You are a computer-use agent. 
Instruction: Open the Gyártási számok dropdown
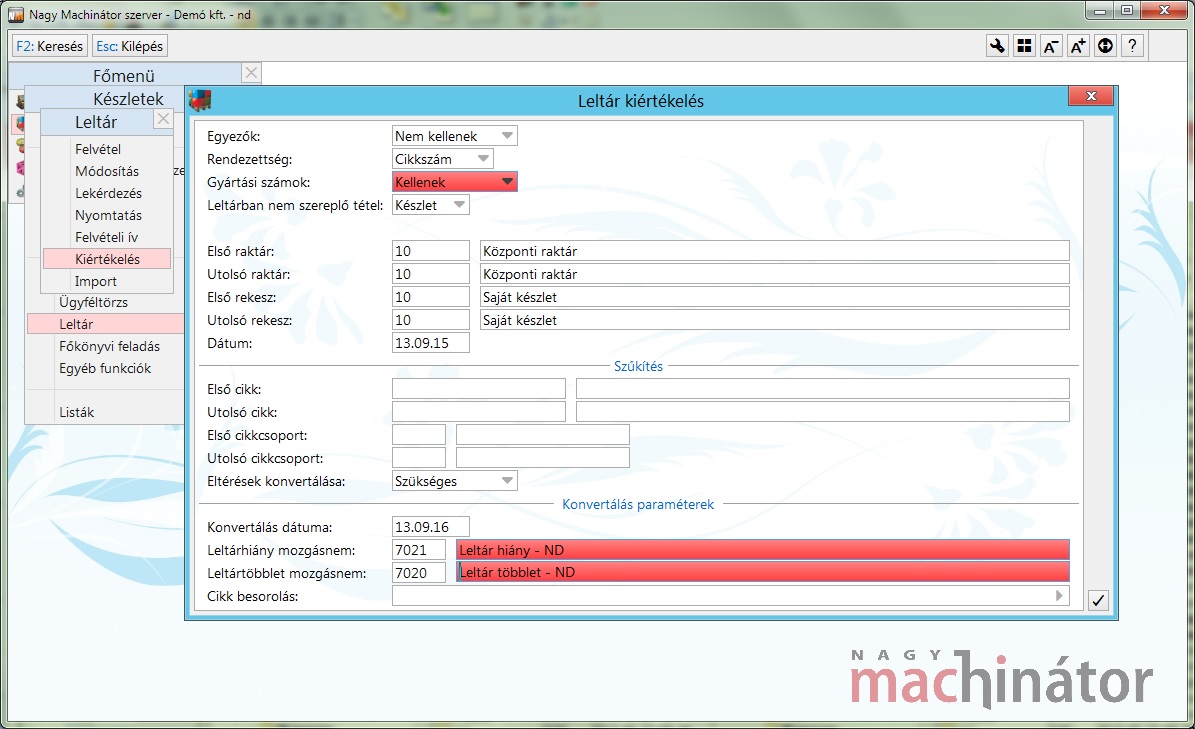click(x=454, y=182)
